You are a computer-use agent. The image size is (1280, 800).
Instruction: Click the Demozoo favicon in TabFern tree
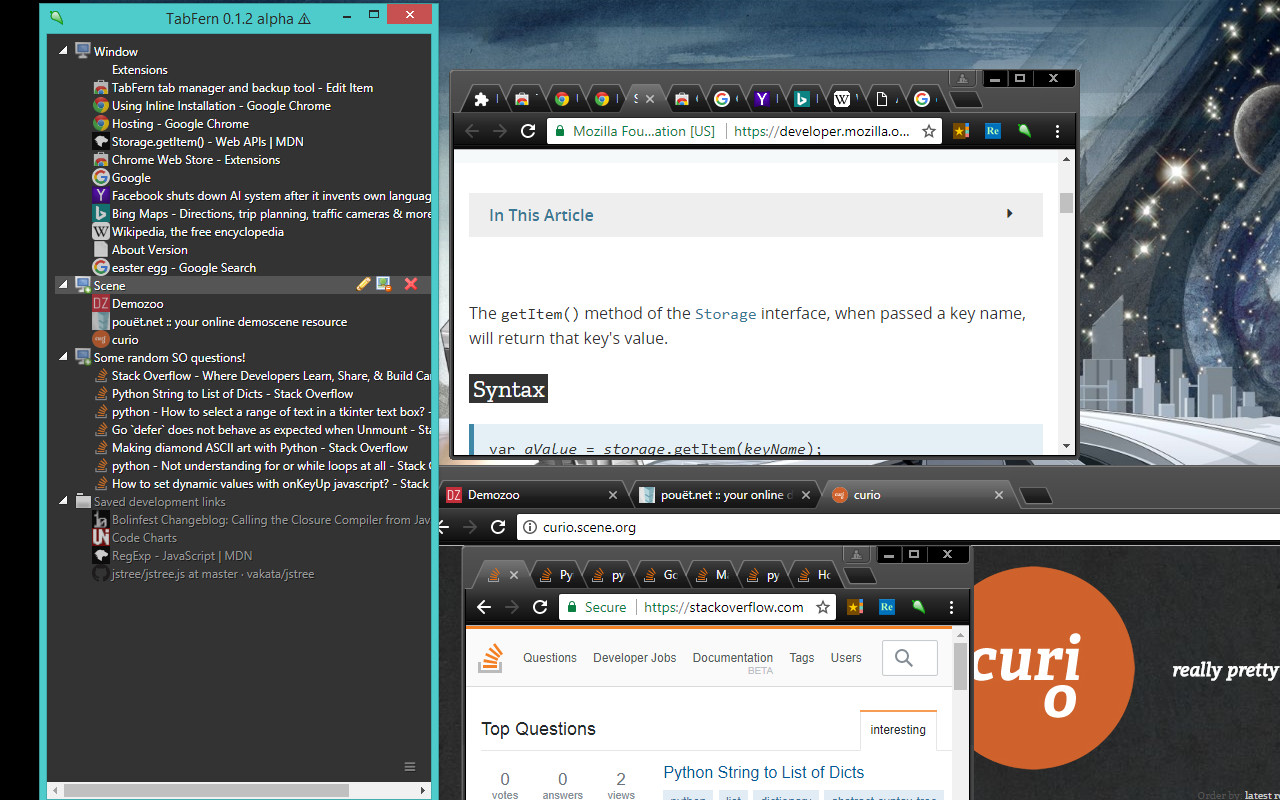click(x=100, y=303)
